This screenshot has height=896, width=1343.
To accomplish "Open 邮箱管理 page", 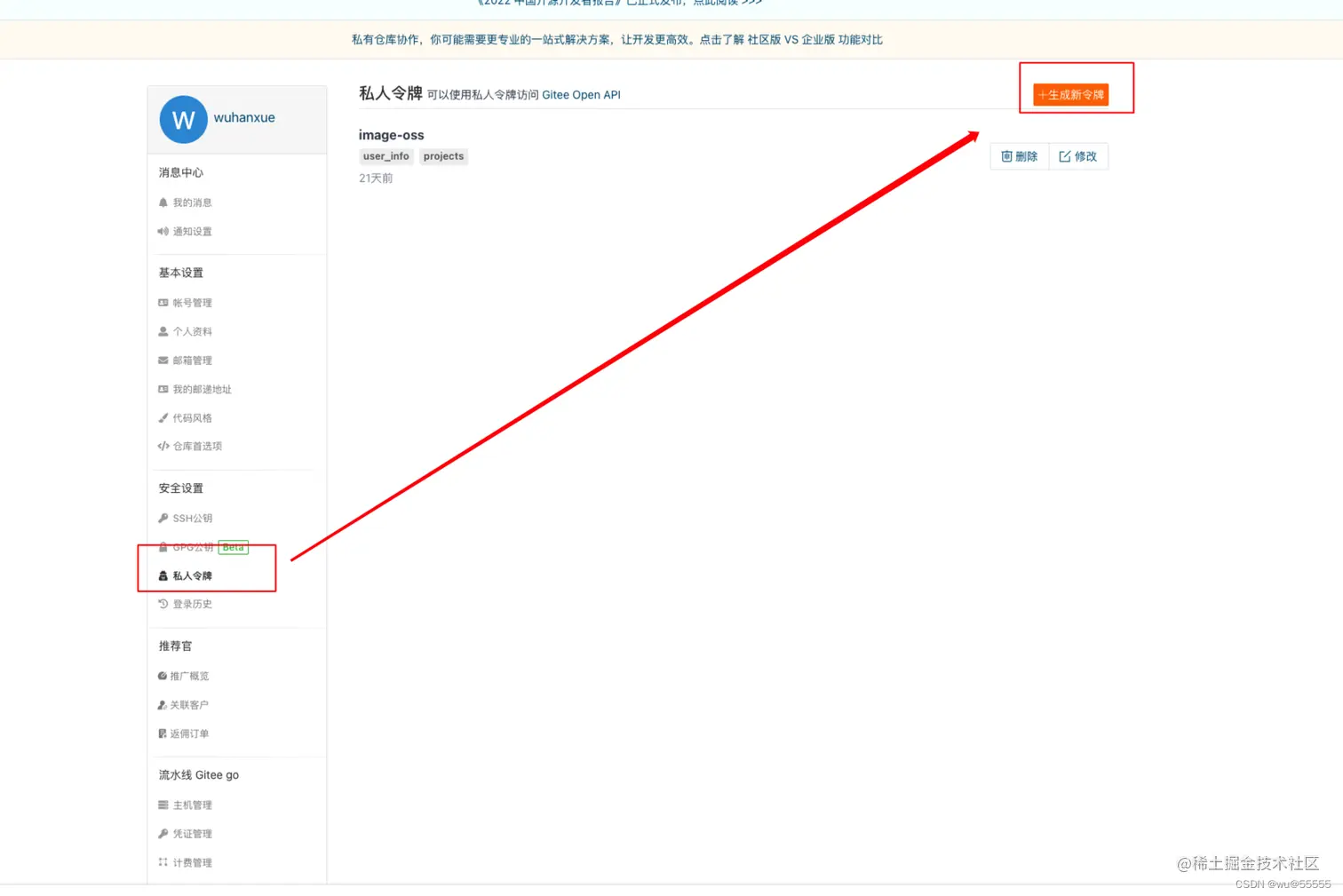I will [x=192, y=361].
